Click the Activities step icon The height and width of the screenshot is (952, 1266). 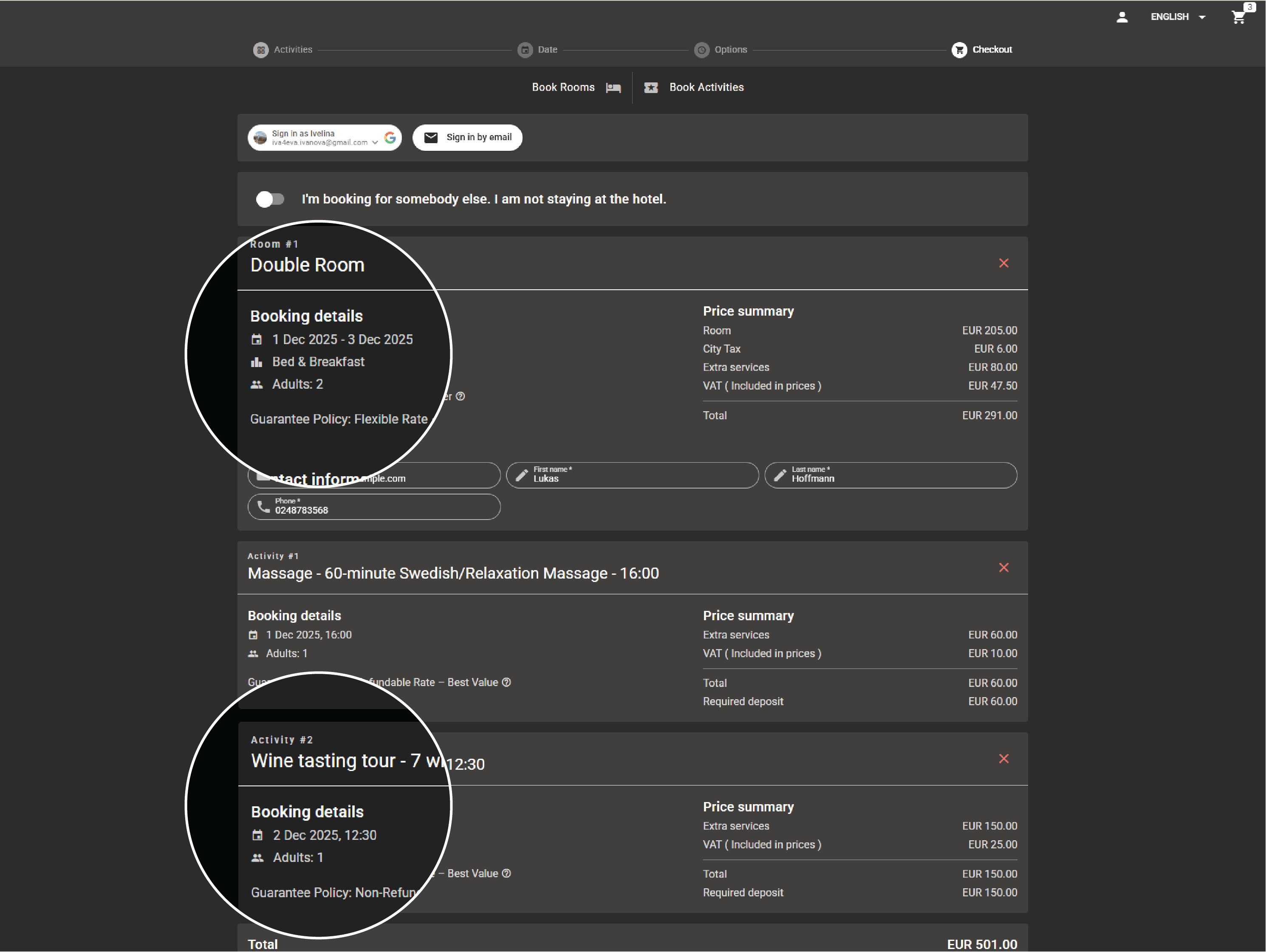coord(261,50)
